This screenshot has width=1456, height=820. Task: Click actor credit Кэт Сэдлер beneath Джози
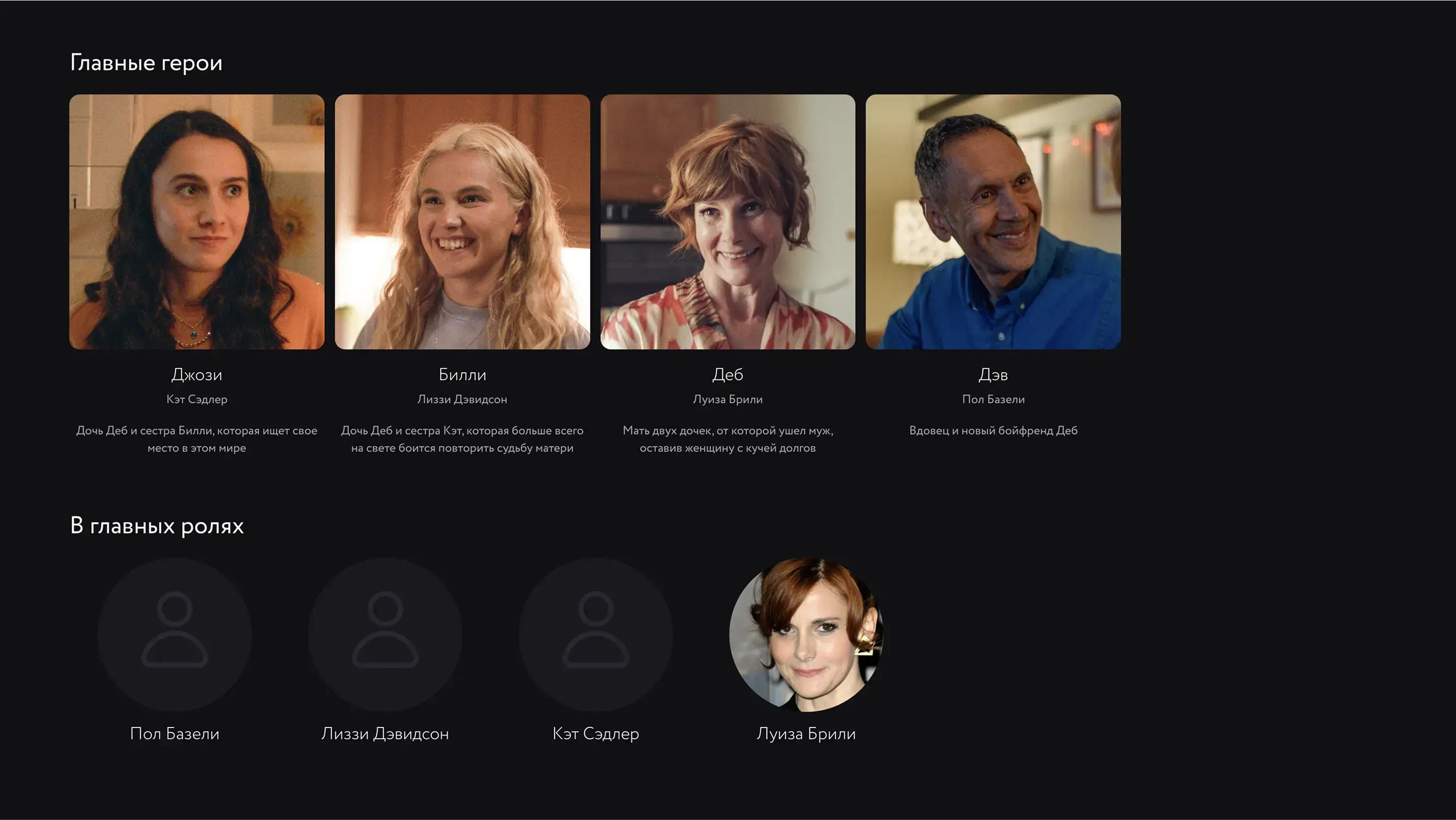click(x=197, y=399)
